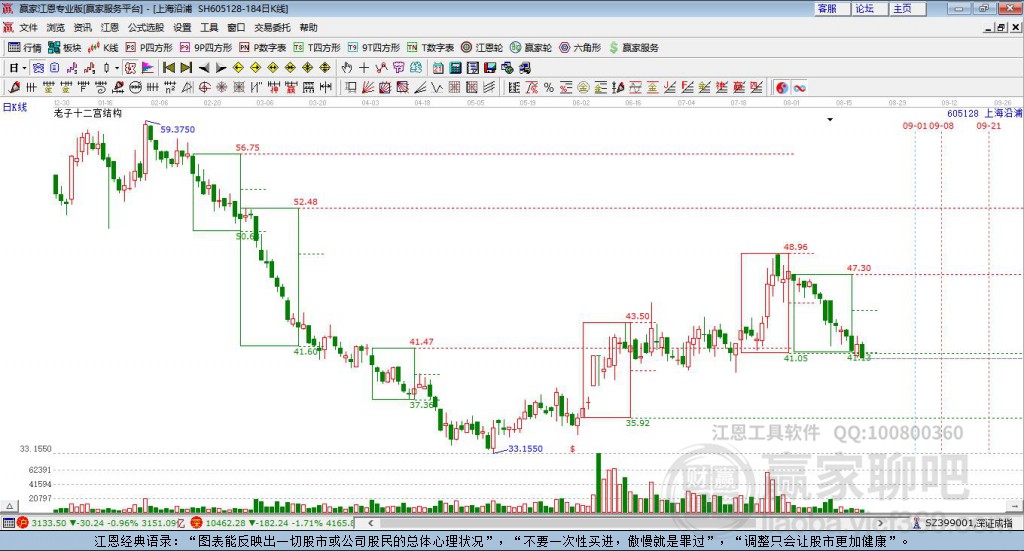Move chart right with black arrow
Viewport: 1024px width, 551px height.
tap(221, 68)
